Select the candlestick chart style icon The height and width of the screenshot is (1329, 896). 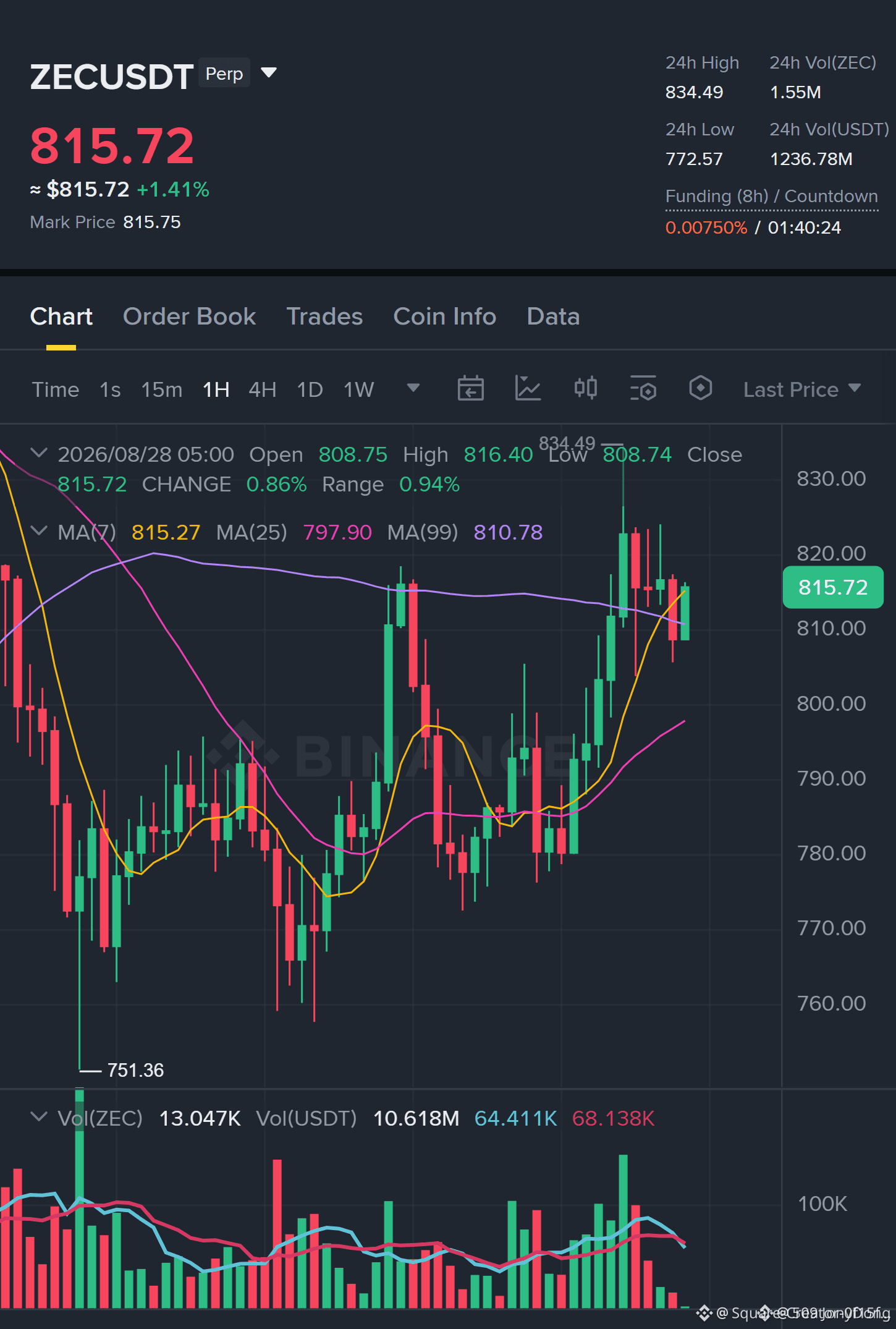click(586, 389)
